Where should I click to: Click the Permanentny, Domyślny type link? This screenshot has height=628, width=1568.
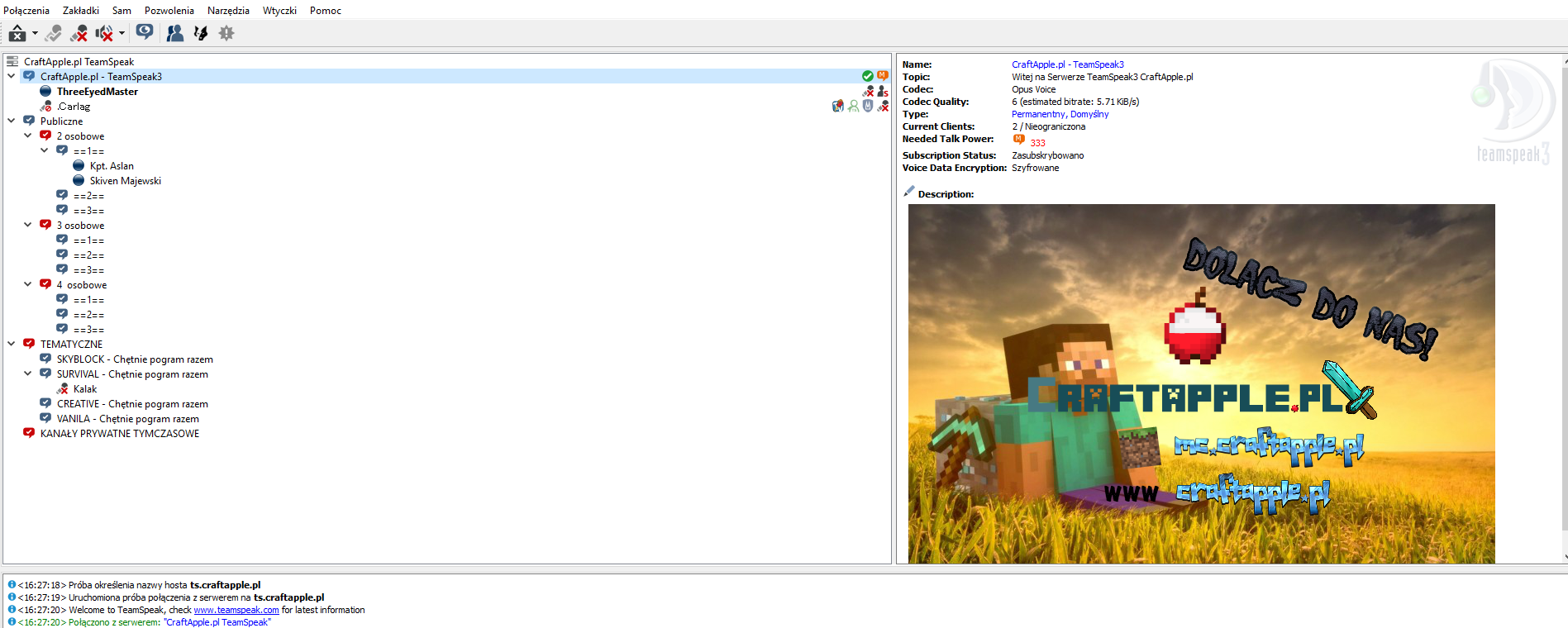[1060, 114]
